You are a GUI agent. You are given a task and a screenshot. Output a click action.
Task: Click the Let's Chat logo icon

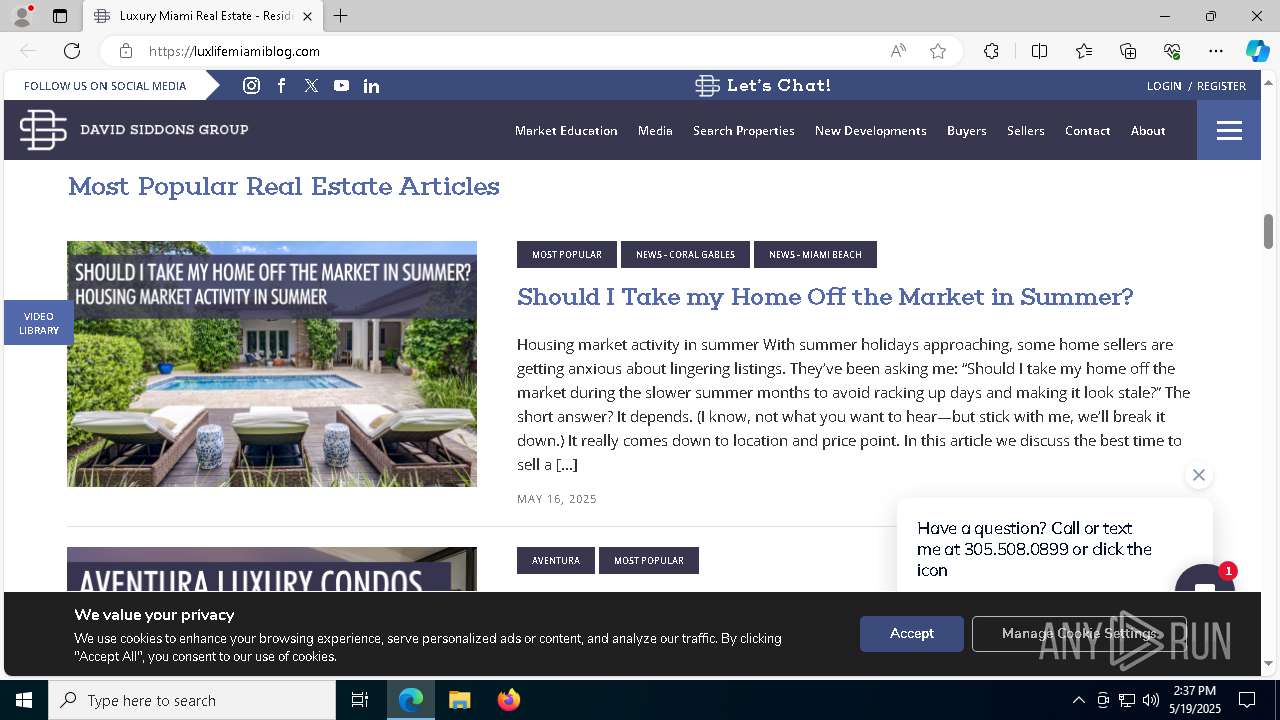(x=707, y=86)
